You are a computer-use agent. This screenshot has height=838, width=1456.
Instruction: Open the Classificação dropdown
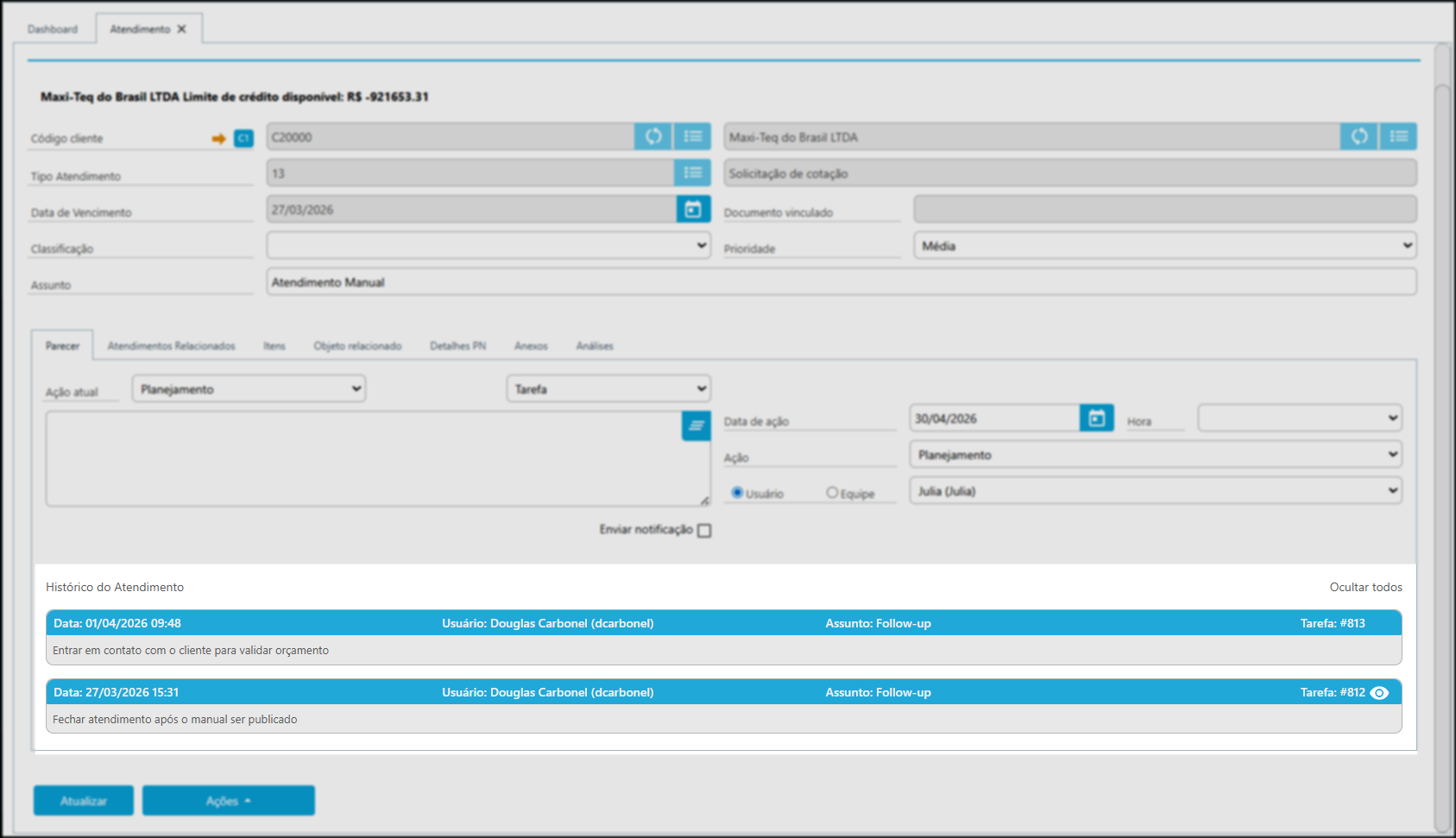tap(488, 246)
